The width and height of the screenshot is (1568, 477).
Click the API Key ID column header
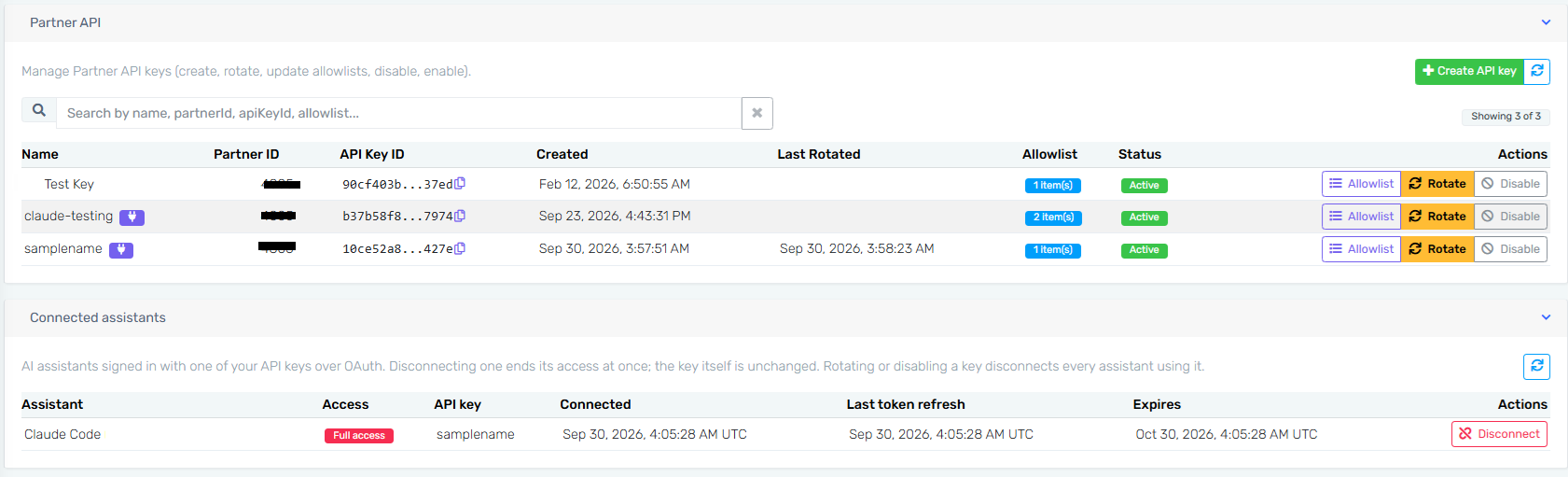coord(372,154)
